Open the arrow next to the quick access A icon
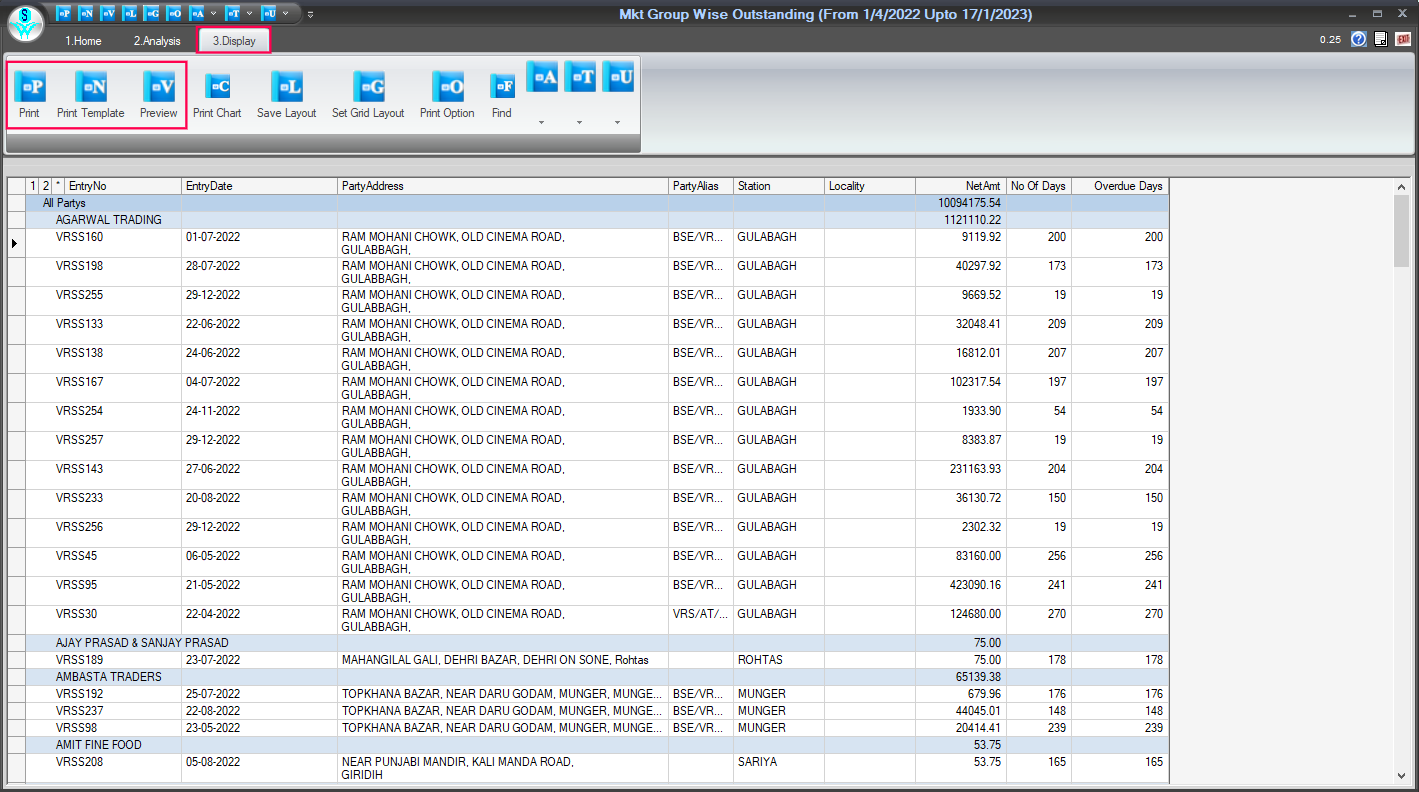Screen dimensions: 1419x792 213,13
